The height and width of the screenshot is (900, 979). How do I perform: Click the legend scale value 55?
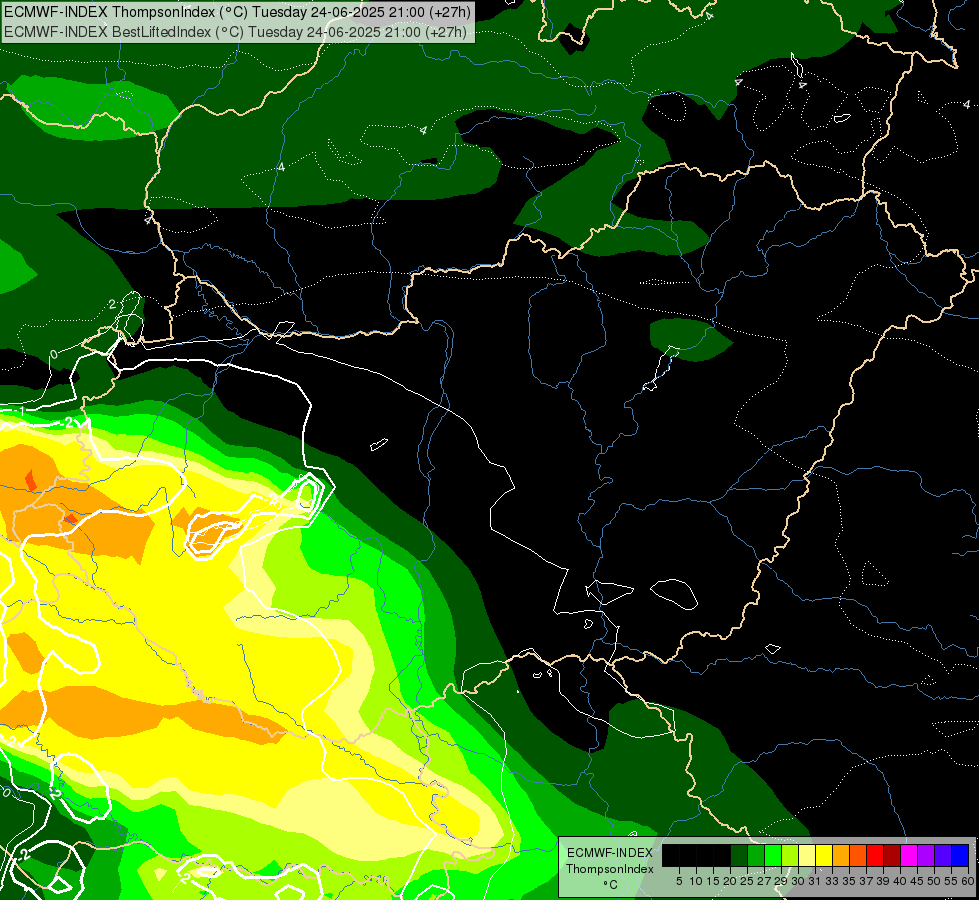(x=952, y=881)
